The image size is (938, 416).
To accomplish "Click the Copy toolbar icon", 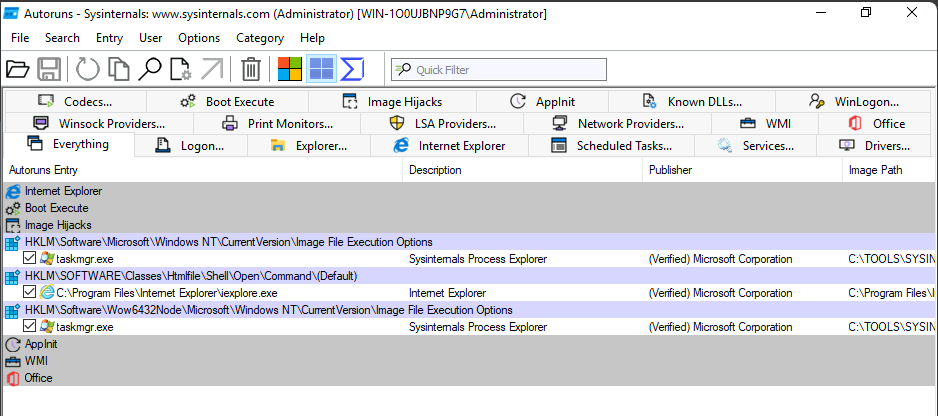I will [118, 69].
